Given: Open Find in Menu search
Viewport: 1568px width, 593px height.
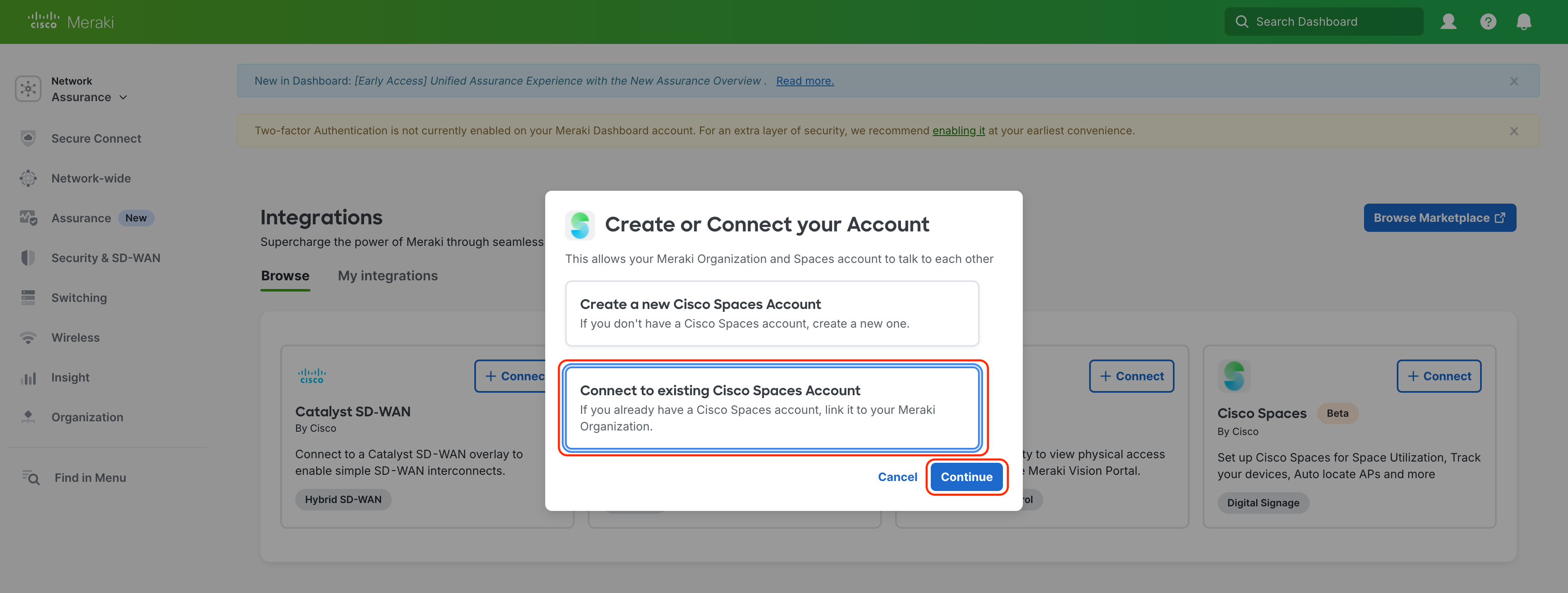Looking at the screenshot, I should click(90, 478).
